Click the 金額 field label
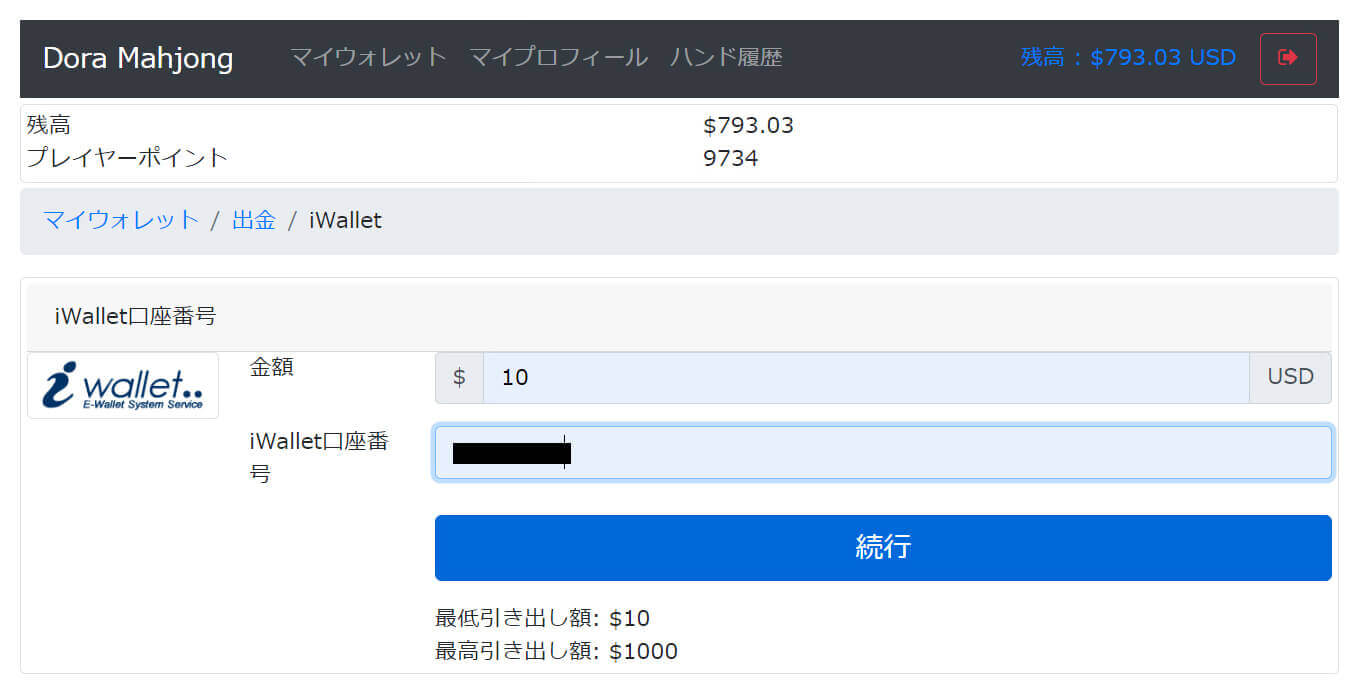 271,367
